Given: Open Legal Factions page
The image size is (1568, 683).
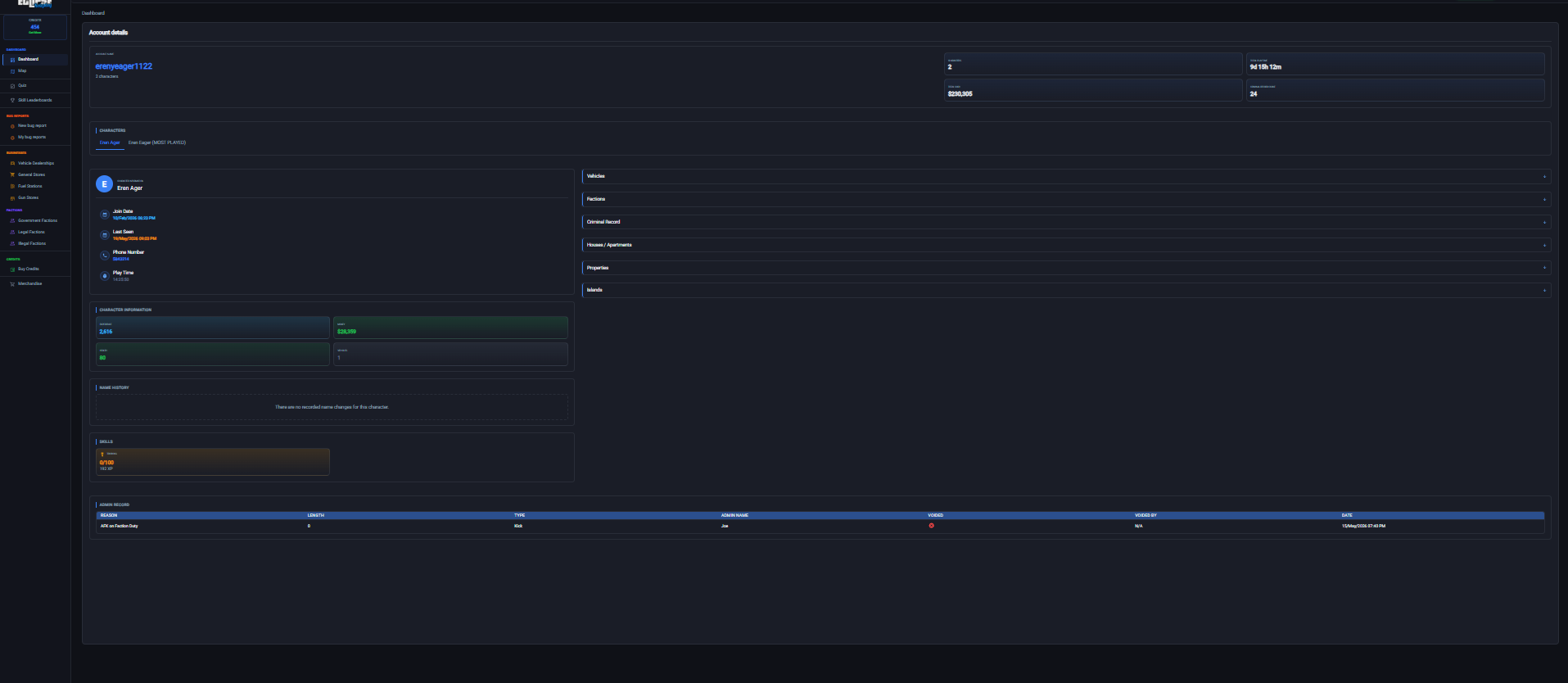Looking at the screenshot, I should 31,233.
